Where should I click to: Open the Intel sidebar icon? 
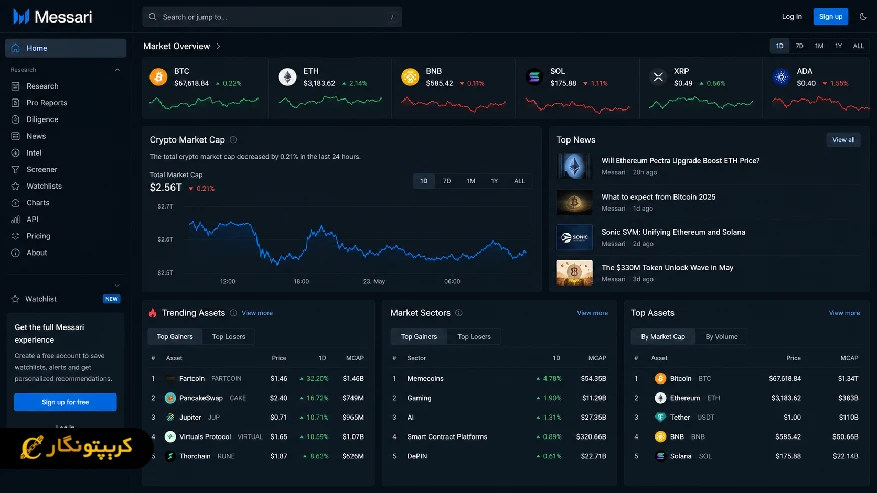click(16, 153)
